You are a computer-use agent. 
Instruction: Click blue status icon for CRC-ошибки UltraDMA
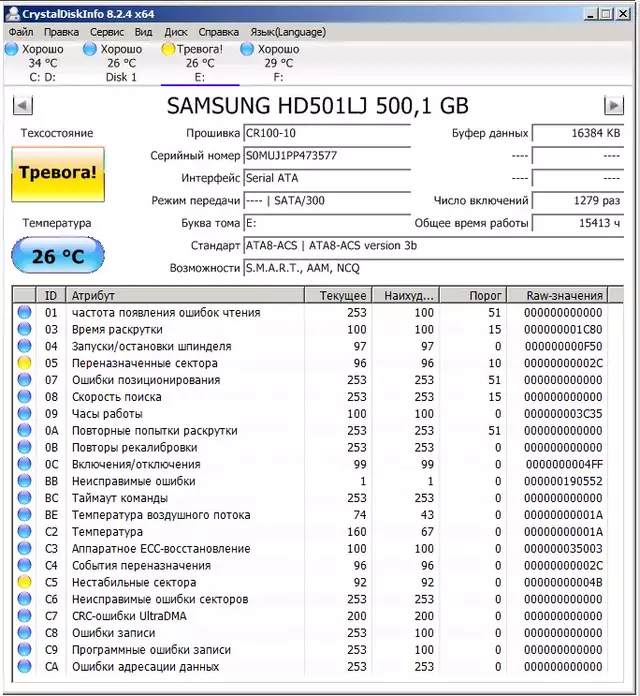[24, 616]
